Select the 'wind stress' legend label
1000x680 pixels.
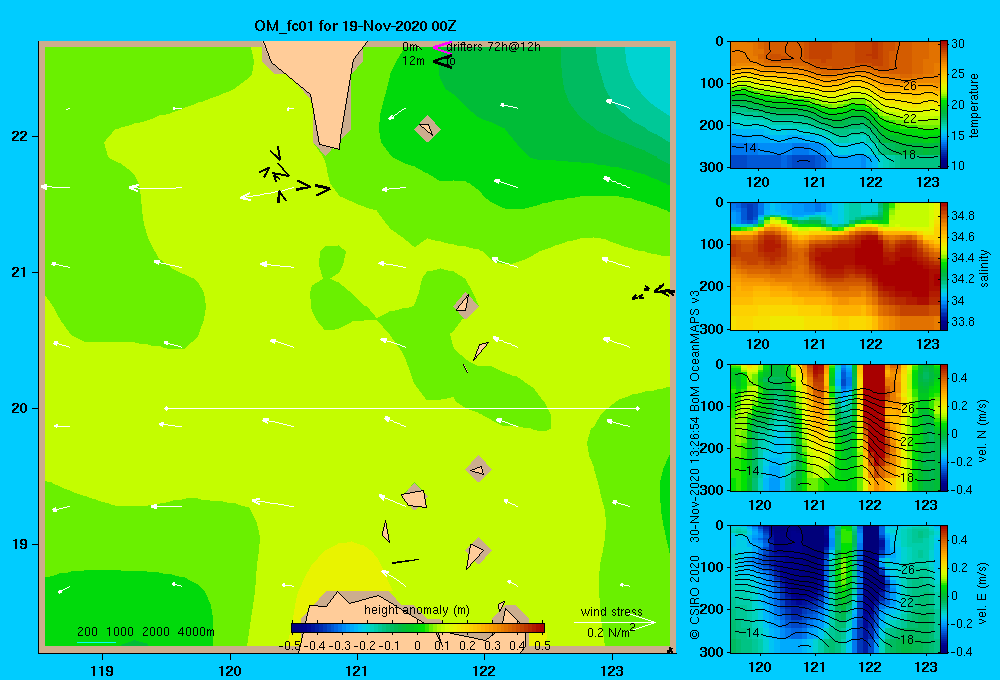pyautogui.click(x=611, y=611)
